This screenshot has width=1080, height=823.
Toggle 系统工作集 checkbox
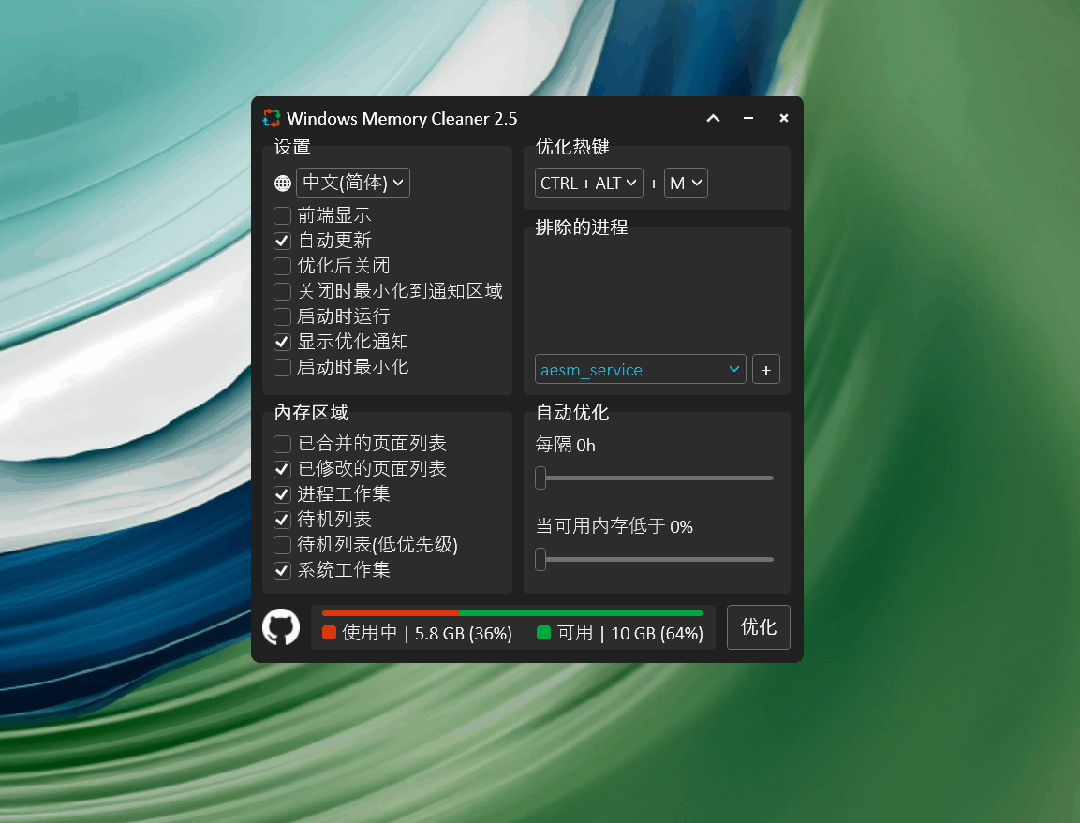[x=282, y=570]
